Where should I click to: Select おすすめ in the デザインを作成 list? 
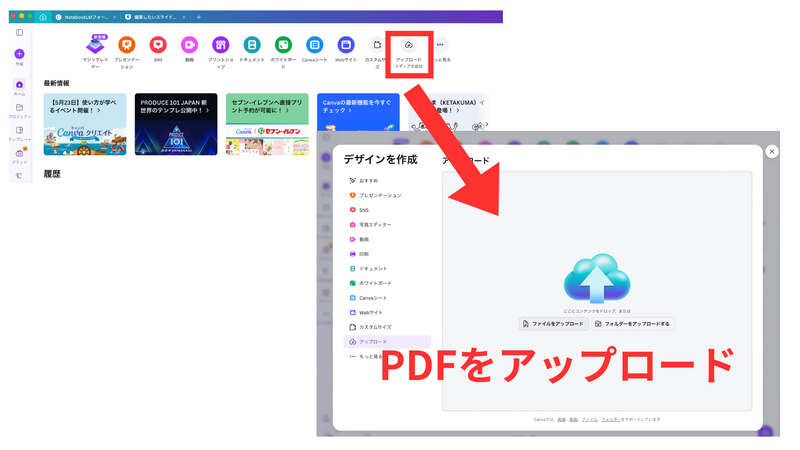(387, 181)
